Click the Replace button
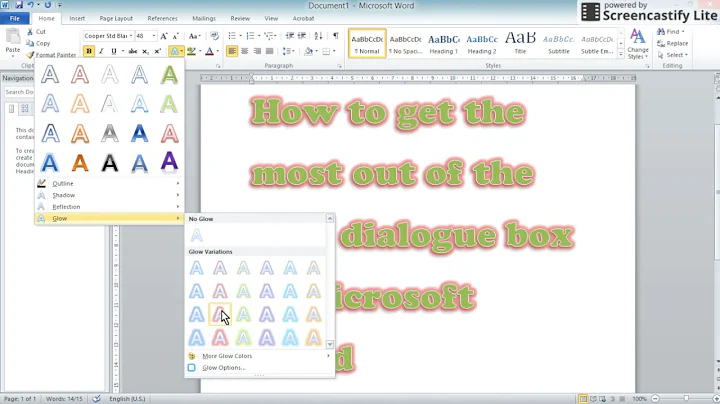720x404 pixels. (673, 43)
